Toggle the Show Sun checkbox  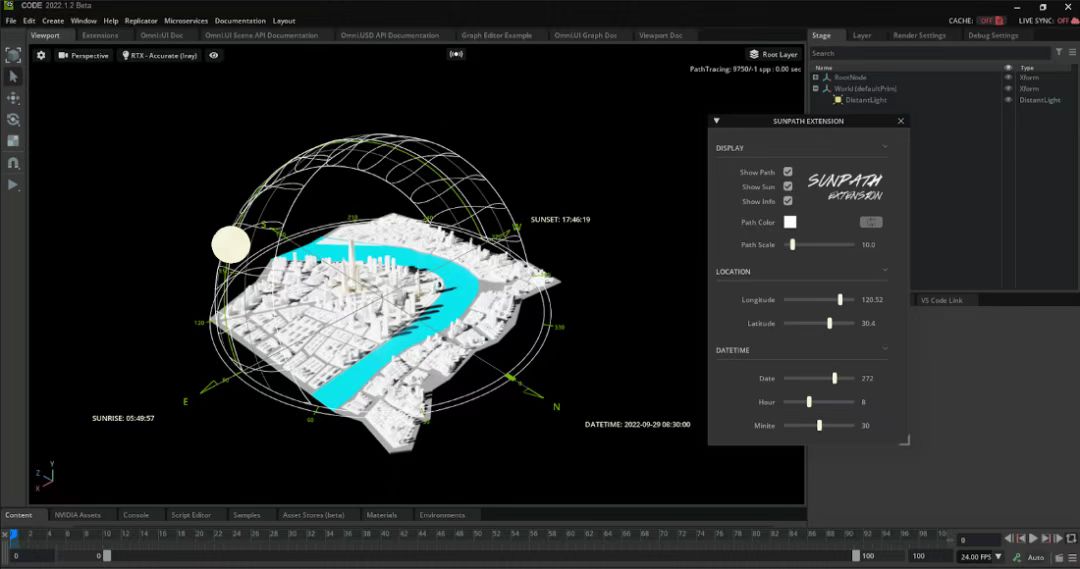click(788, 186)
